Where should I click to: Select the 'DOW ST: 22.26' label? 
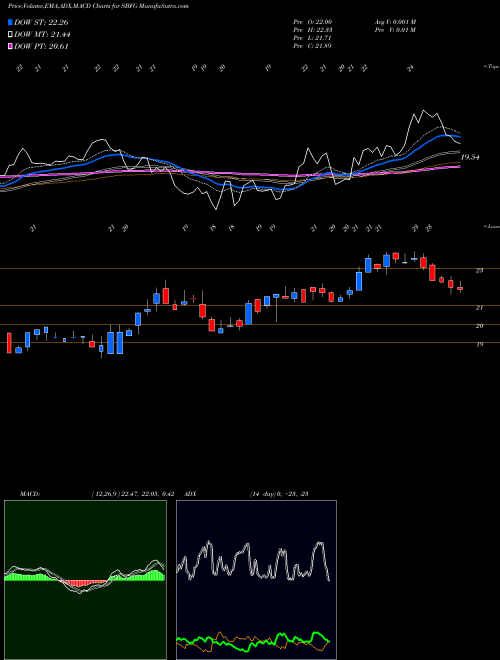coord(41,22)
